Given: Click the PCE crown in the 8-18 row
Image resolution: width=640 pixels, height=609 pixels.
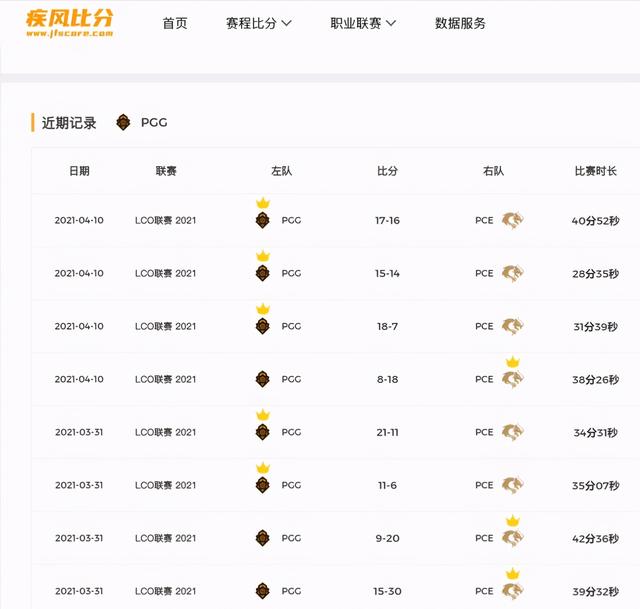Looking at the screenshot, I should (513, 362).
